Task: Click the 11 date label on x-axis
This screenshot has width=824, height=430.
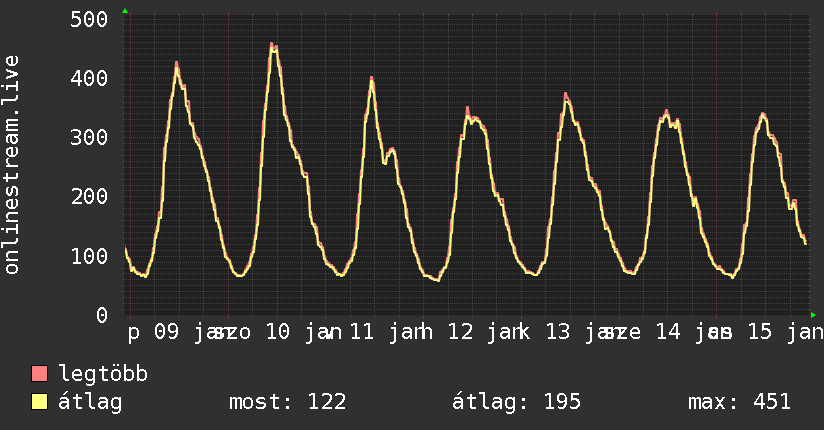Action: pyautogui.click(x=362, y=332)
